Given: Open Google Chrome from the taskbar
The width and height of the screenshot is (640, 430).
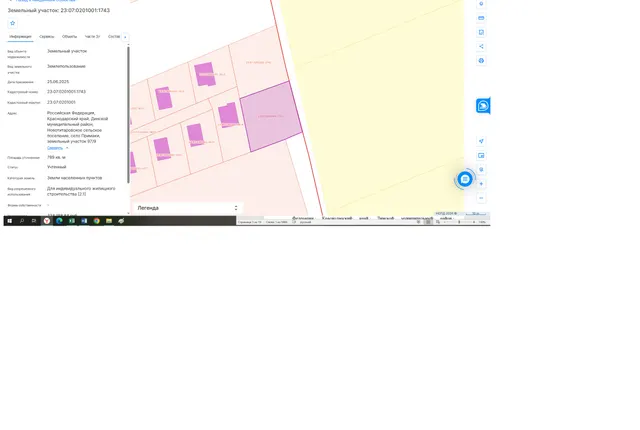Looking at the screenshot, I should click(x=97, y=221).
